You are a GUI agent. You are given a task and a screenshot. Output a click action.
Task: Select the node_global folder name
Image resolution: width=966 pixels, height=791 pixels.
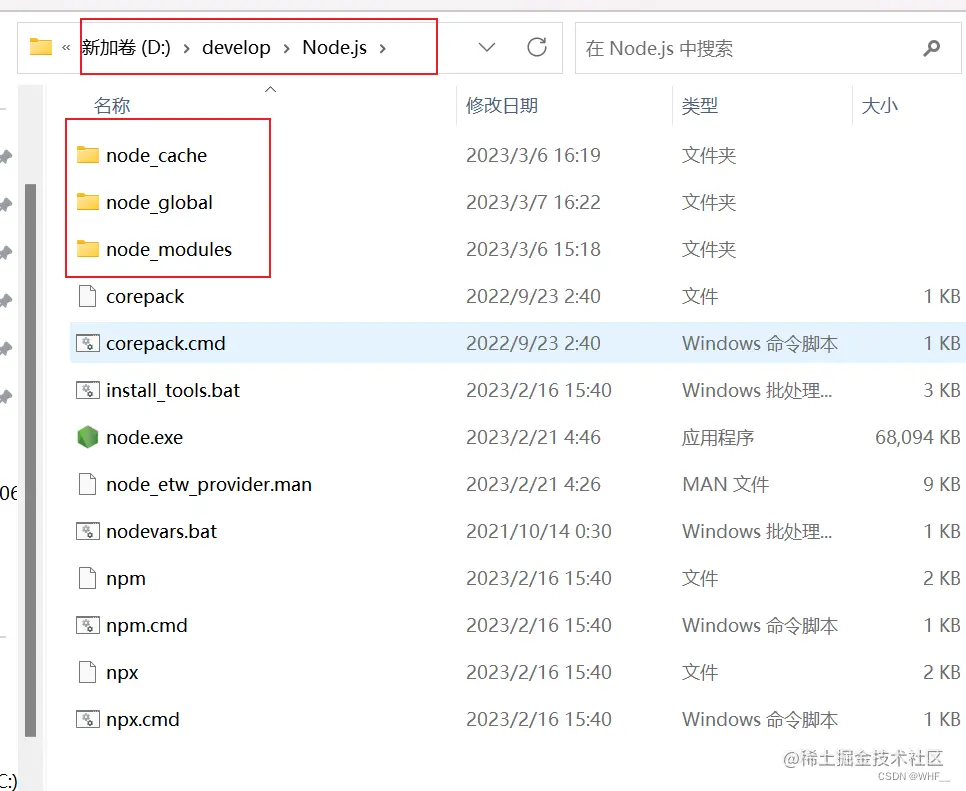pyautogui.click(x=159, y=203)
